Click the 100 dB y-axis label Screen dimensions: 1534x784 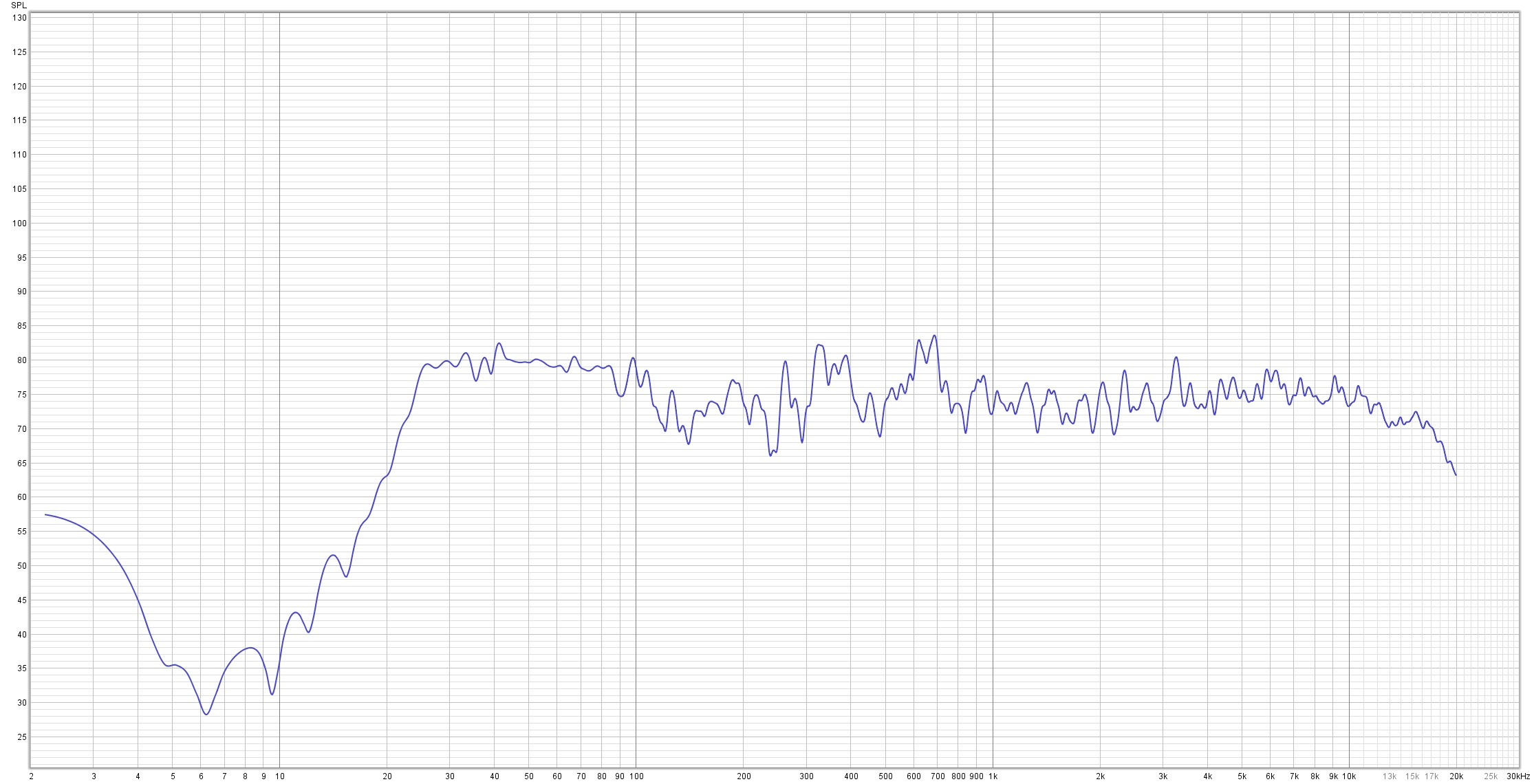pos(19,224)
